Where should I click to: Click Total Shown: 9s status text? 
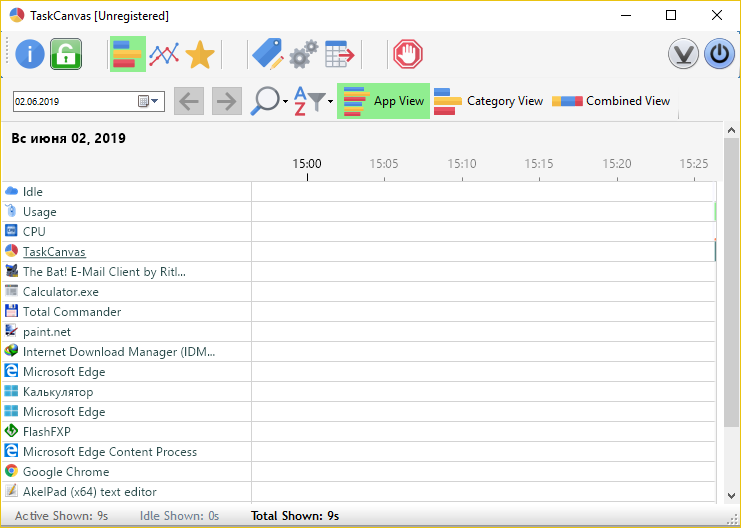295,516
